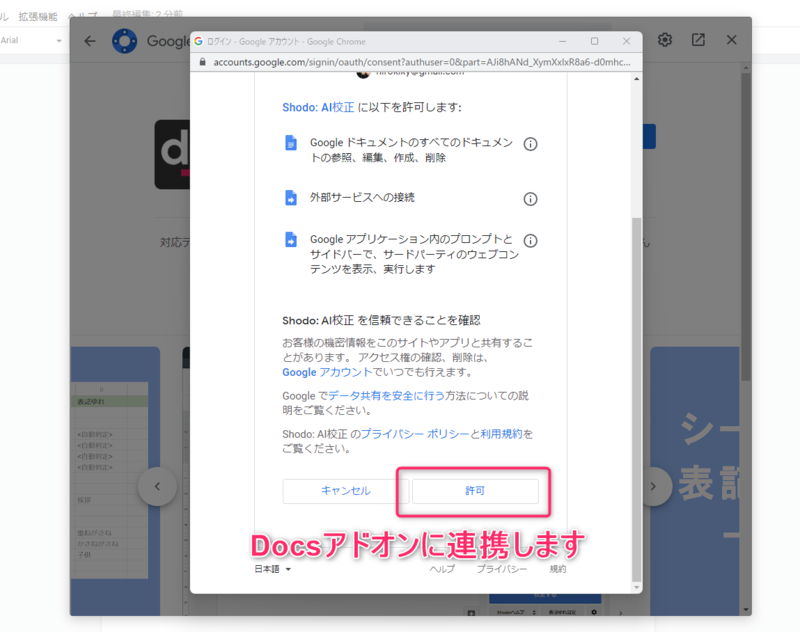The image size is (800, 632).
Task: Open Marketplace settings gear icon
Action: 665,40
